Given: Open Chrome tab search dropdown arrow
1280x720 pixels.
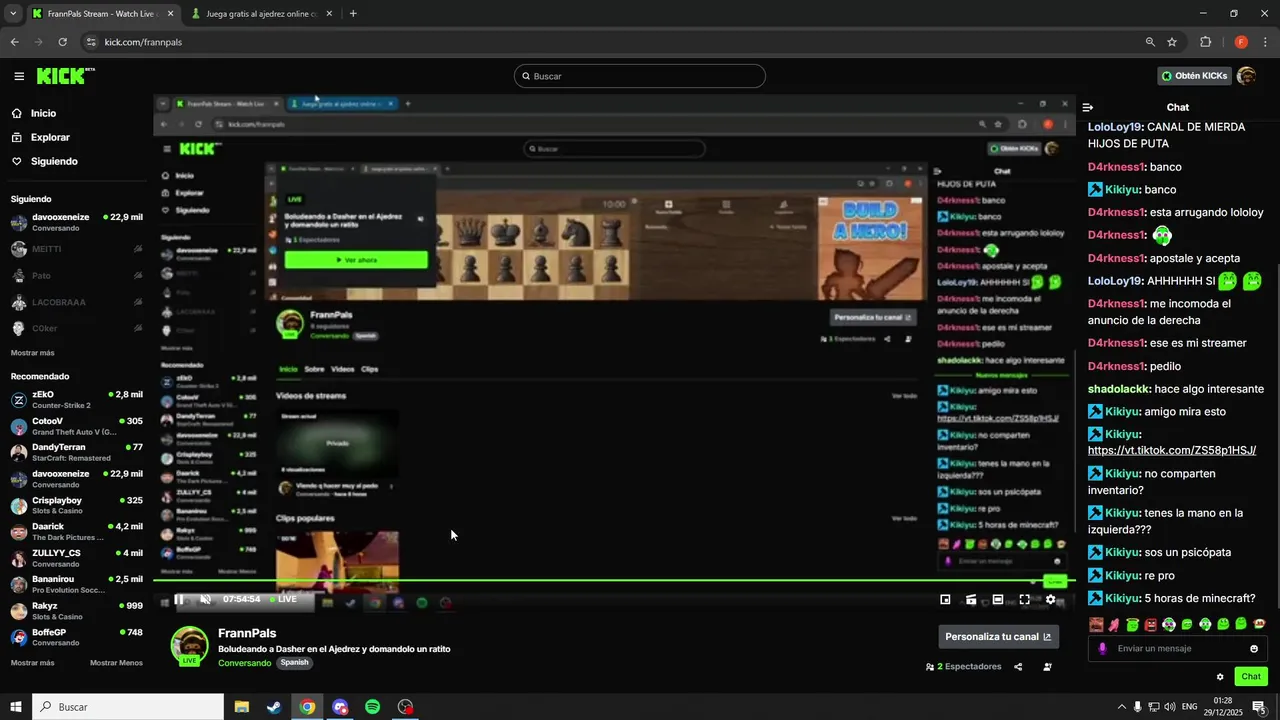Looking at the screenshot, I should (x=13, y=14).
